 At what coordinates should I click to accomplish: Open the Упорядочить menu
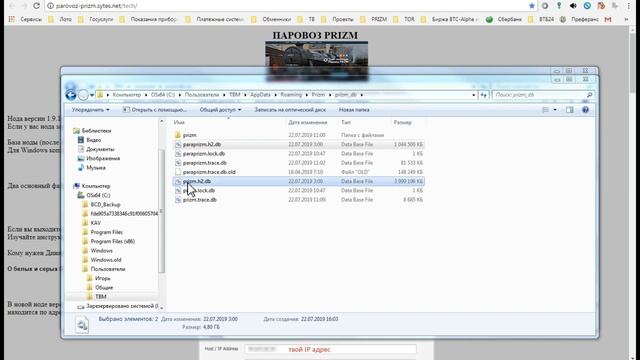[91, 110]
